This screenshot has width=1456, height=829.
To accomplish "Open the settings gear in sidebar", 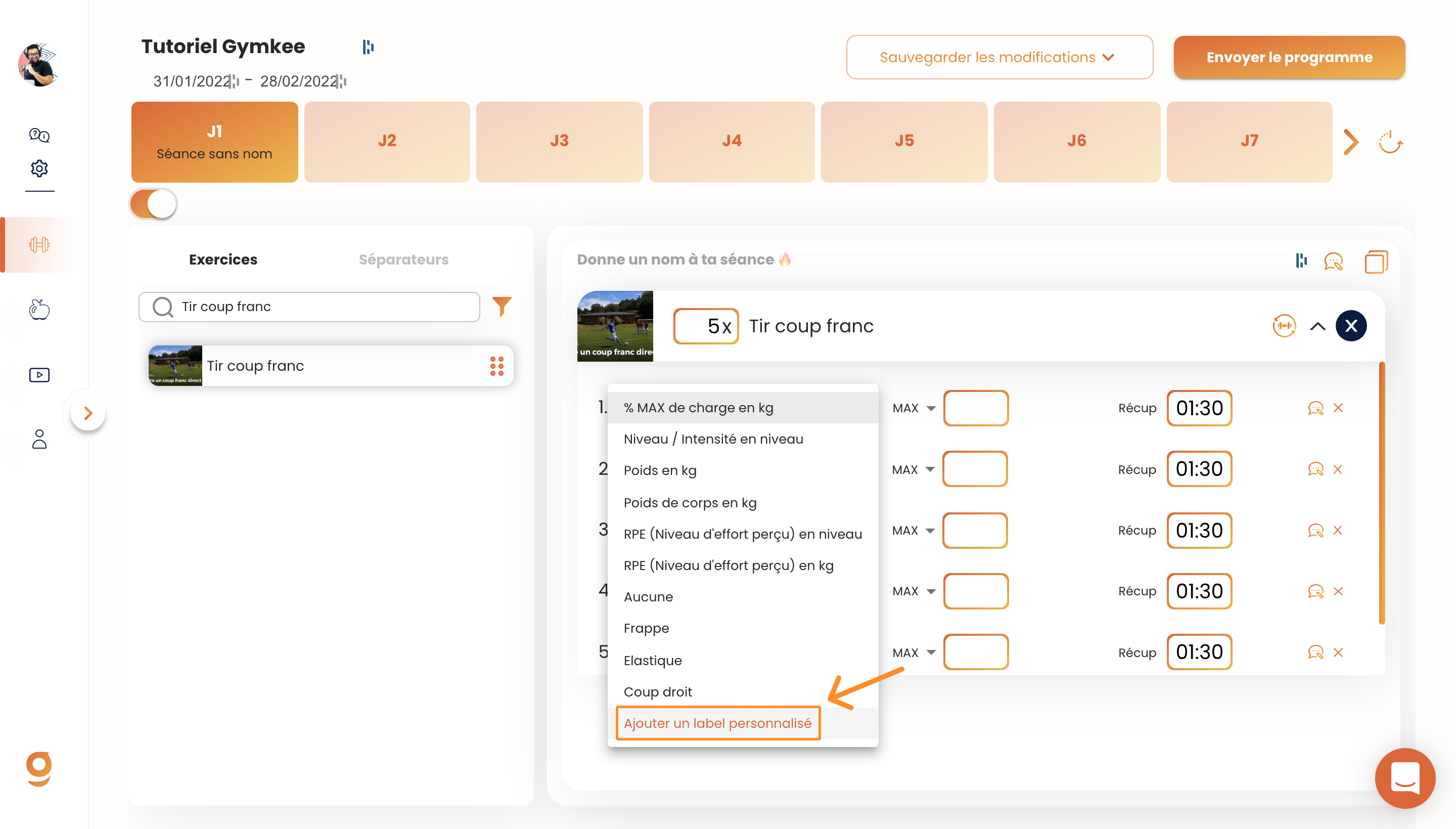I will point(39,168).
